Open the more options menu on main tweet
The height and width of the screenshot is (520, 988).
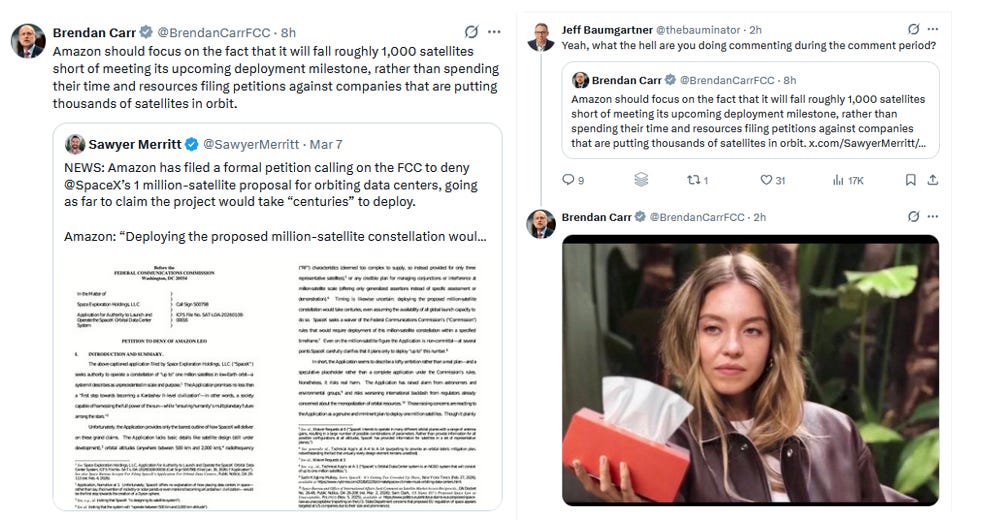click(x=495, y=32)
